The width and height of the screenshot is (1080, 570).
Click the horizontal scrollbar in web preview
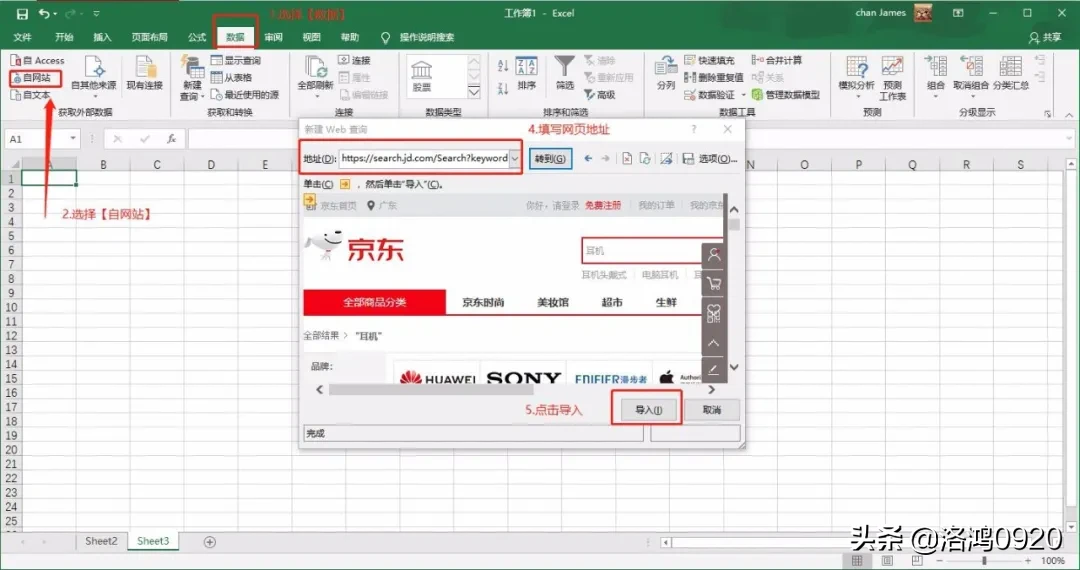click(430, 390)
